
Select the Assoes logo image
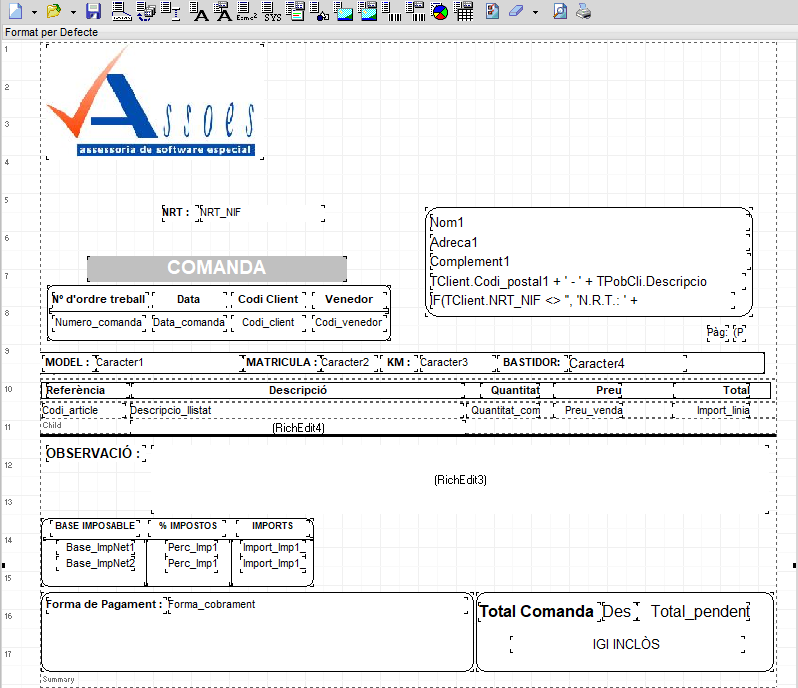155,102
